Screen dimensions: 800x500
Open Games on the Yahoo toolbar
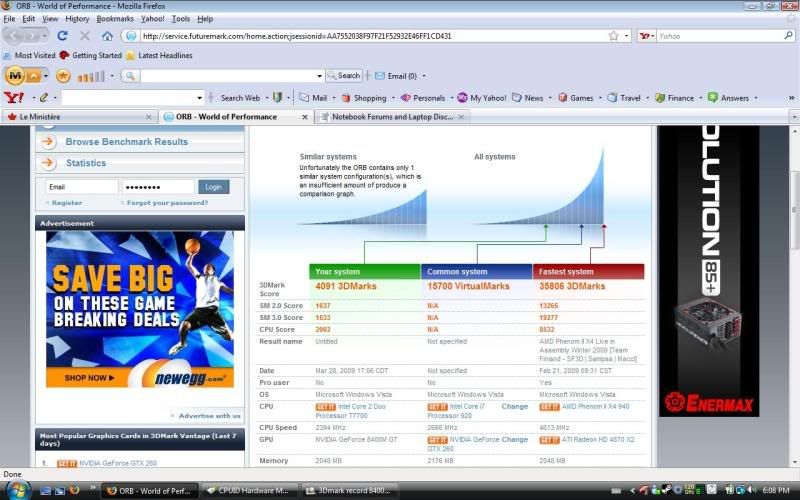(x=576, y=97)
